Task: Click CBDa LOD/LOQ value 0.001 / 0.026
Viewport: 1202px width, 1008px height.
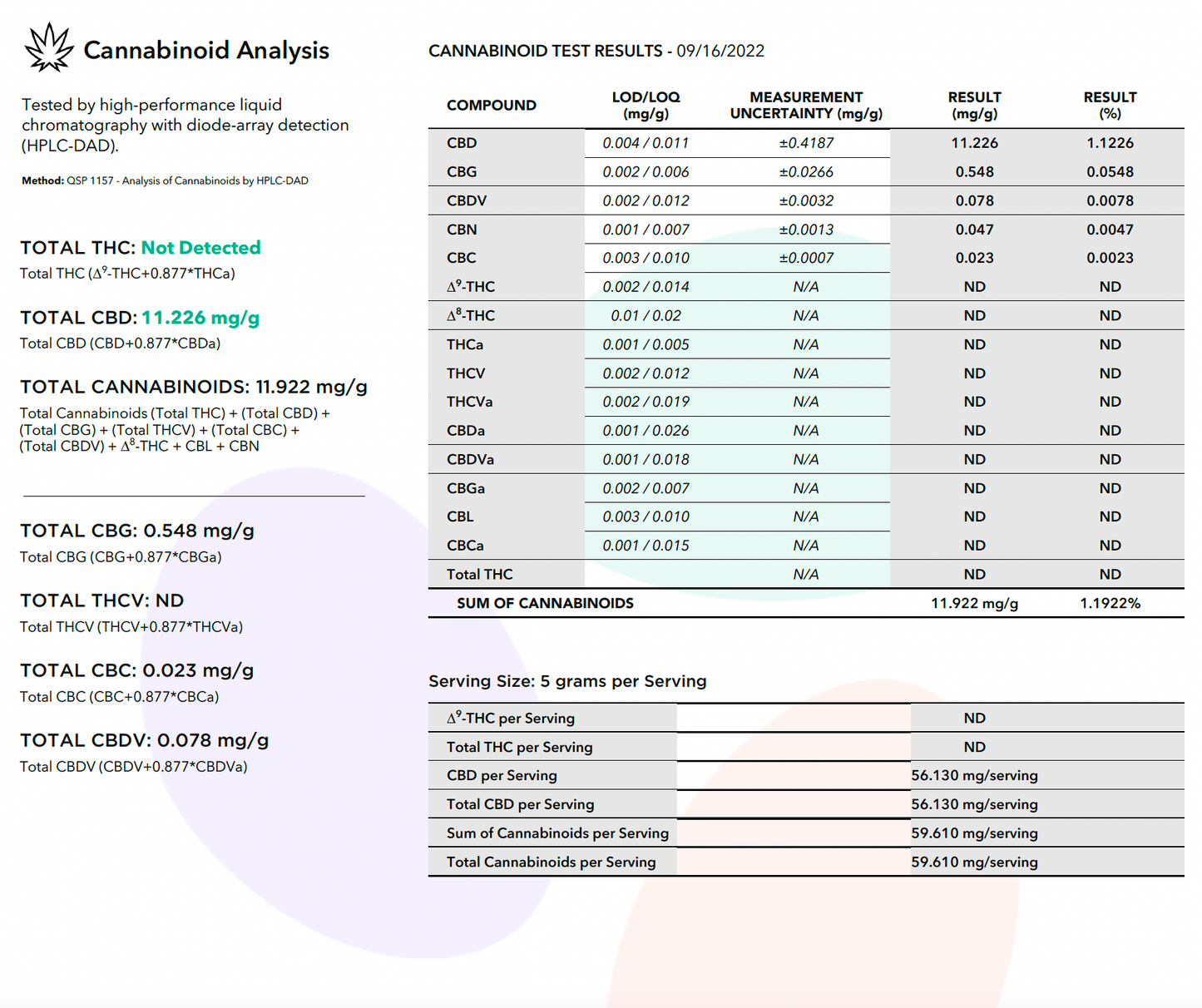Action: click(x=646, y=431)
